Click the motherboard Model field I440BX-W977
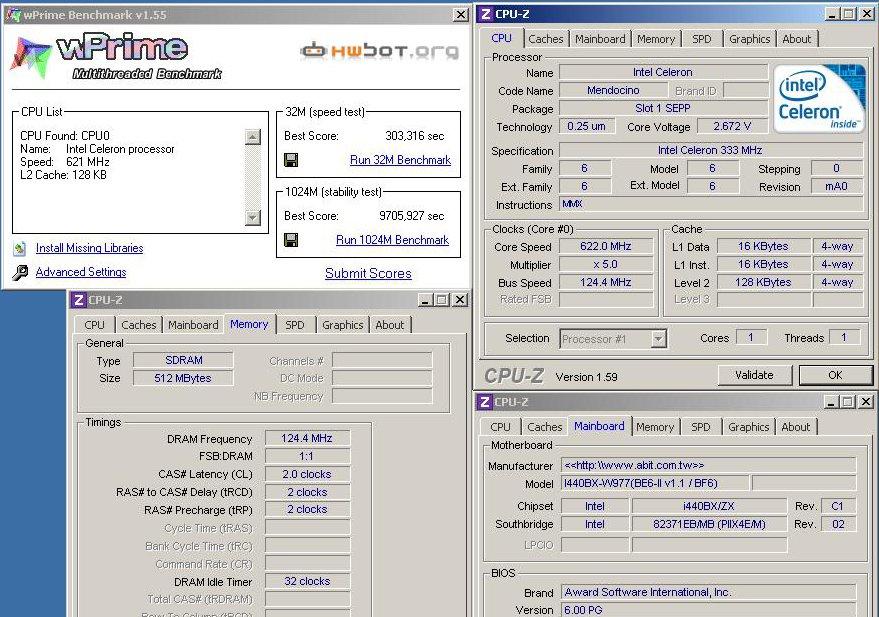 pyautogui.click(x=655, y=483)
